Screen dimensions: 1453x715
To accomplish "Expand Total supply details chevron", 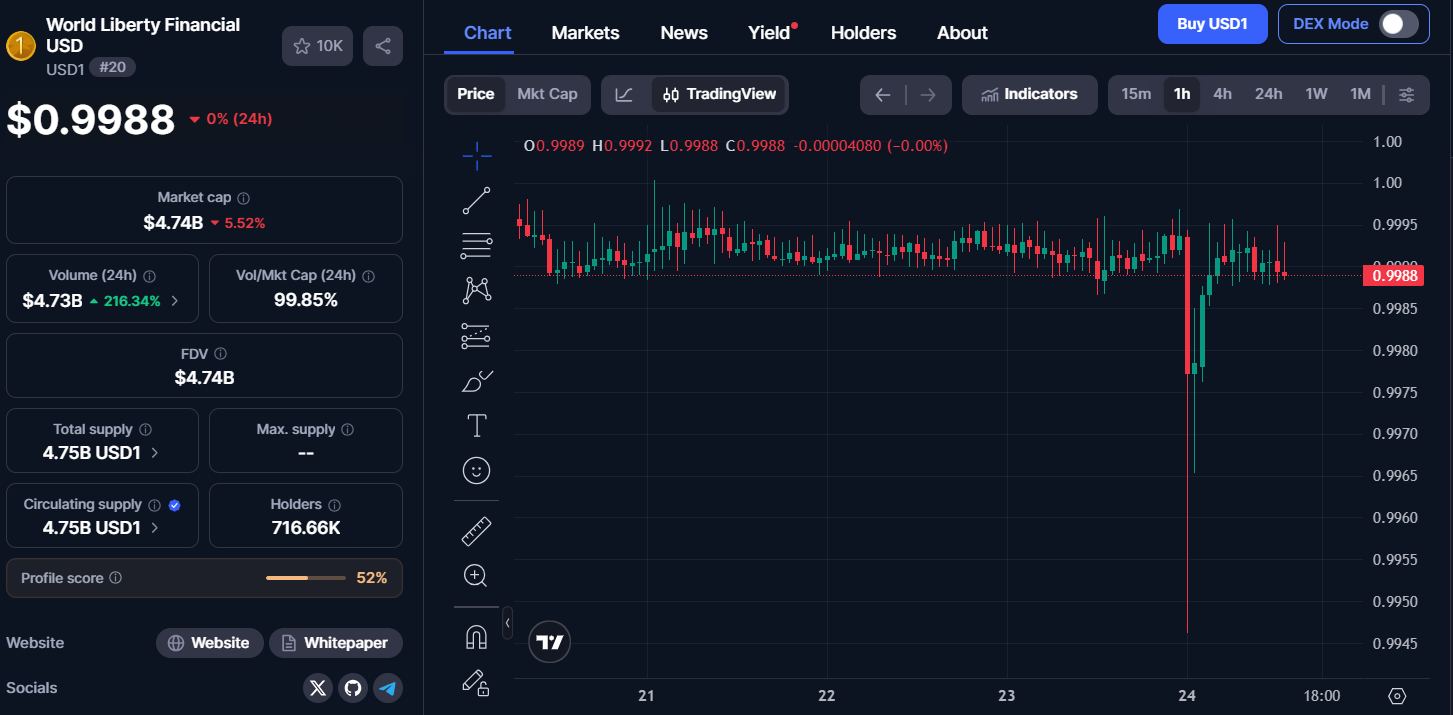I will pos(154,452).
